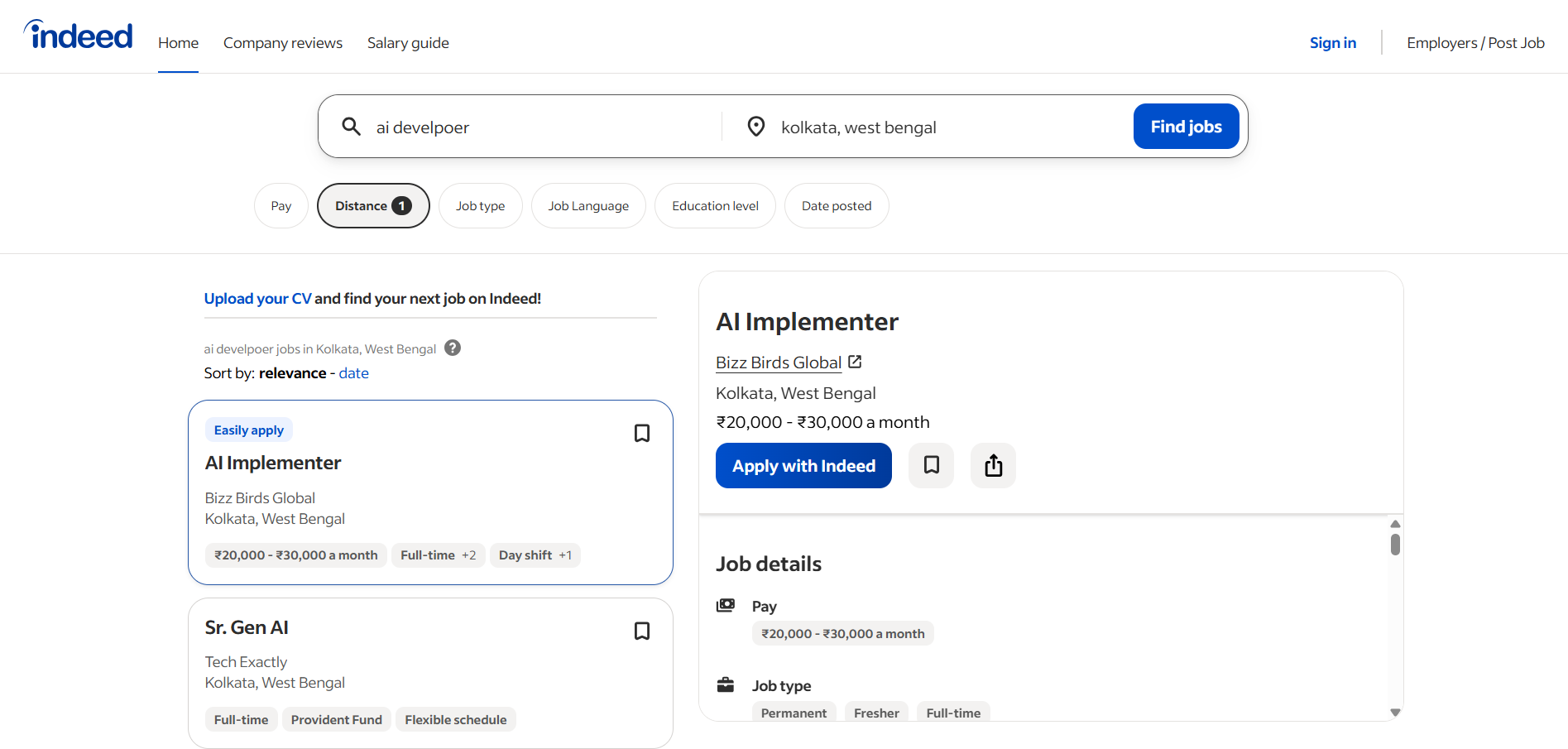The height and width of the screenshot is (749, 1568).
Task: Open the help tooltip next to search results
Action: click(x=452, y=348)
